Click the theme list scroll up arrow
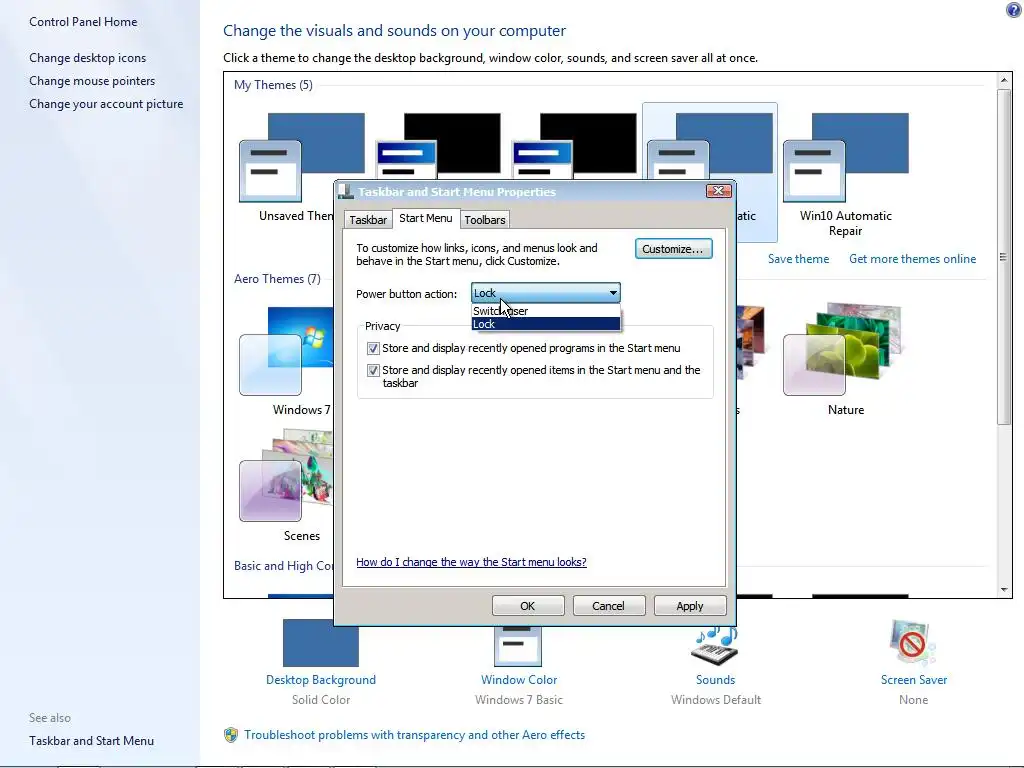1024x768 pixels. click(1004, 80)
